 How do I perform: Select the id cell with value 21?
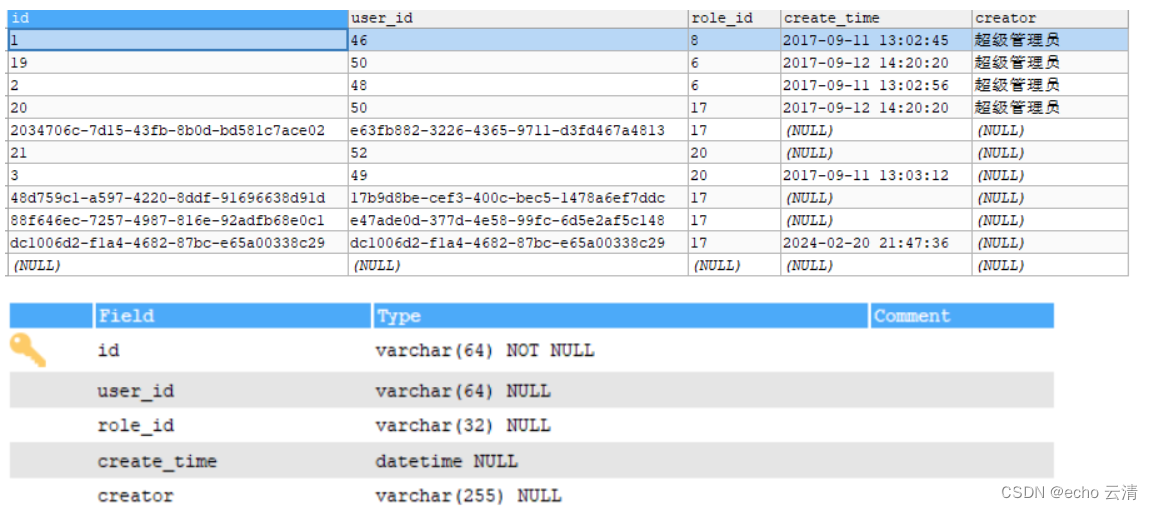tap(177, 153)
